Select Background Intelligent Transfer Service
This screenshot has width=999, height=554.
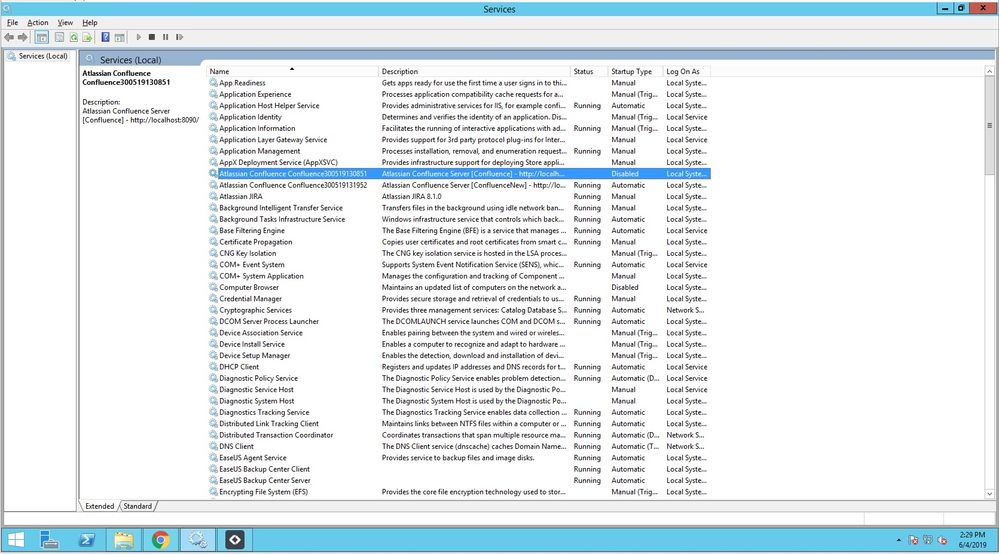click(x=459, y=208)
